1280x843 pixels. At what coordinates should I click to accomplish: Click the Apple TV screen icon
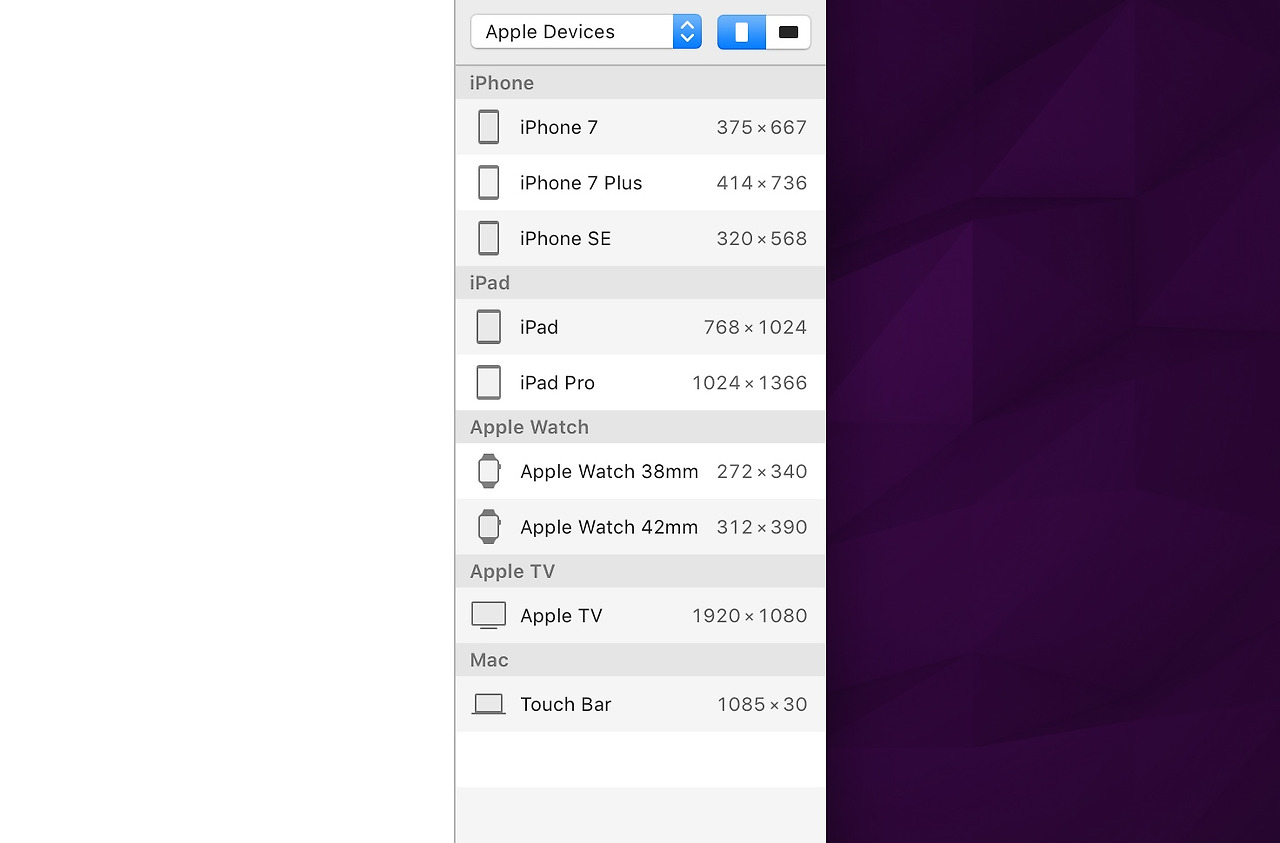[488, 615]
